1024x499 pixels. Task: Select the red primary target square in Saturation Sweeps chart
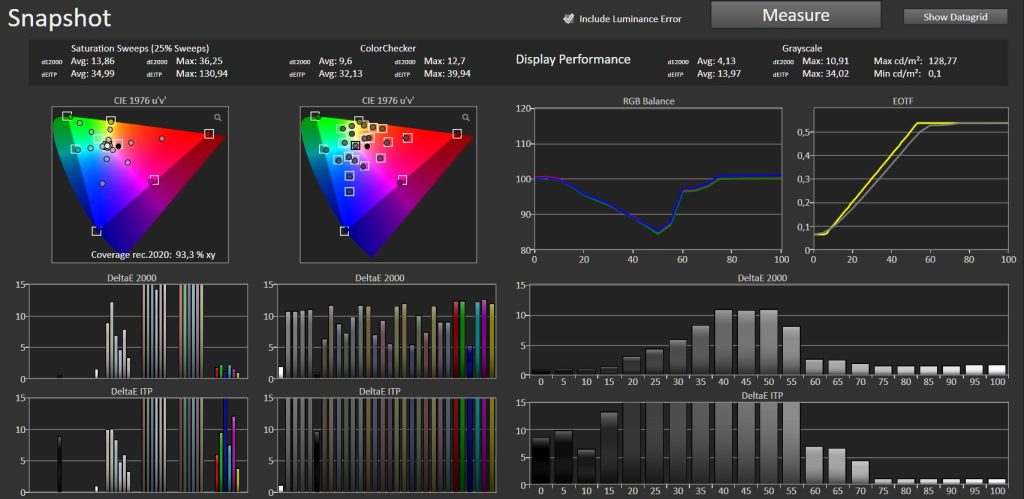[209, 134]
